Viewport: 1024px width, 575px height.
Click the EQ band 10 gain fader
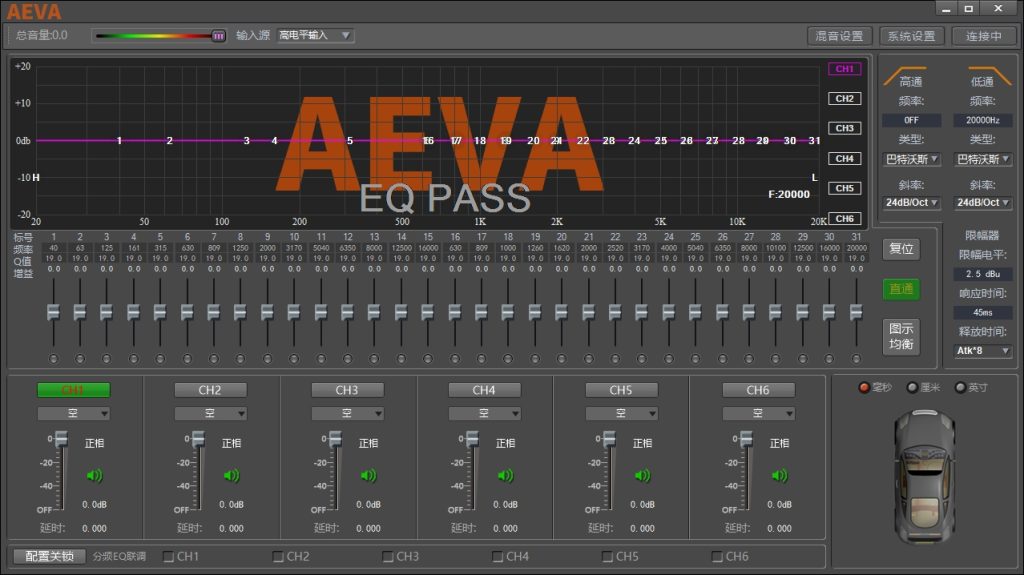click(294, 312)
